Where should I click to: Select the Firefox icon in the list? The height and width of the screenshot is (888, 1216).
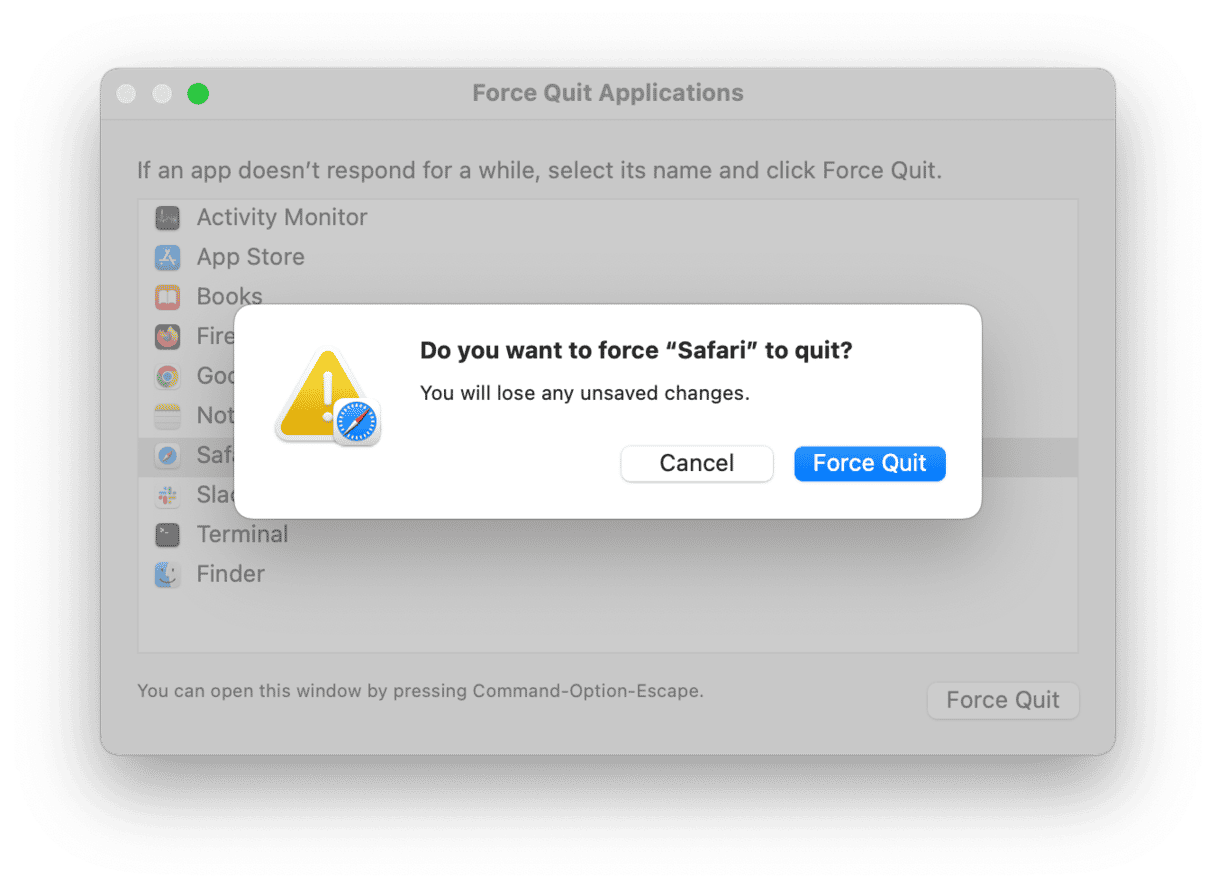pyautogui.click(x=167, y=337)
